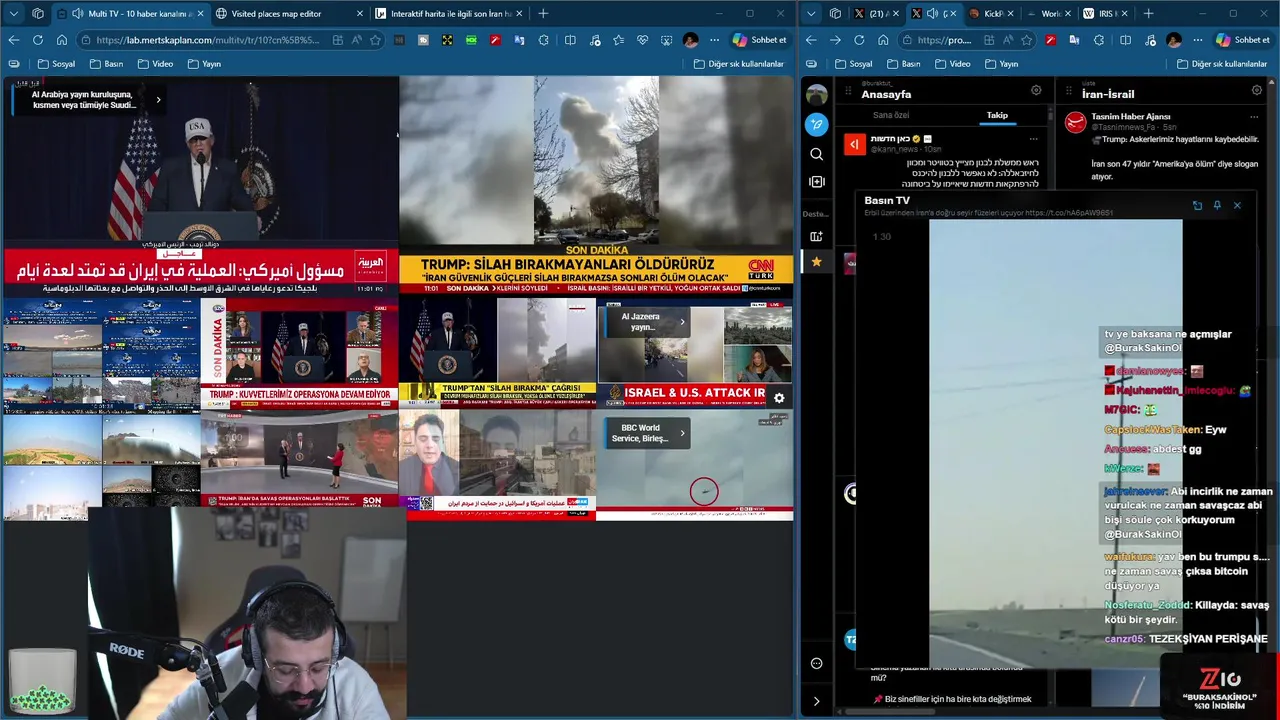Viewport: 1280px width, 720px height.
Task: Open the t.co link in Basın TV popup
Action: (x=1068, y=213)
